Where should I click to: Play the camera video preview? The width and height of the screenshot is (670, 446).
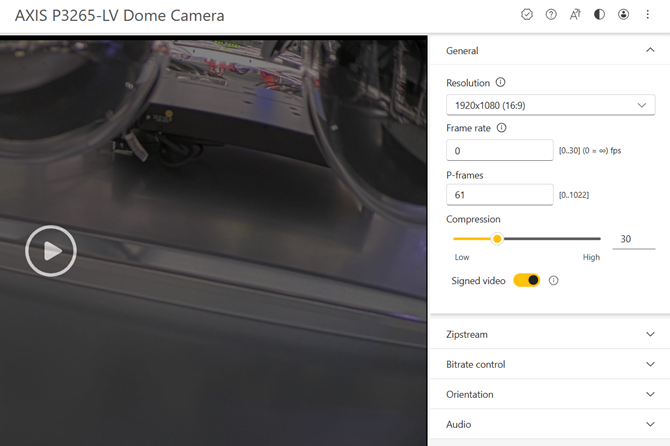click(50, 251)
